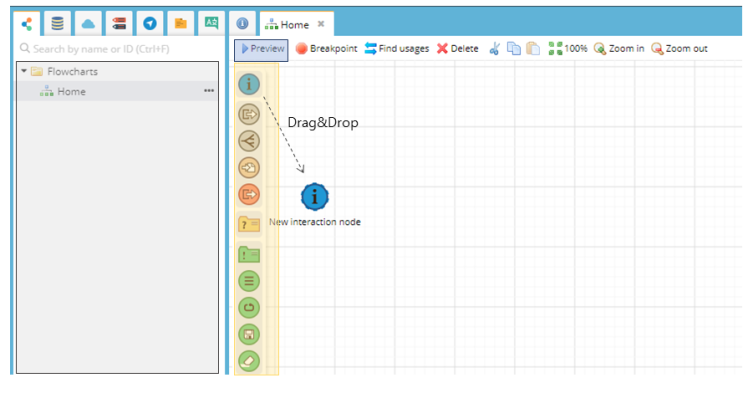Reset zoom with the 100% button
Image resolution: width=743 pixels, height=393 pixels.
tap(568, 49)
